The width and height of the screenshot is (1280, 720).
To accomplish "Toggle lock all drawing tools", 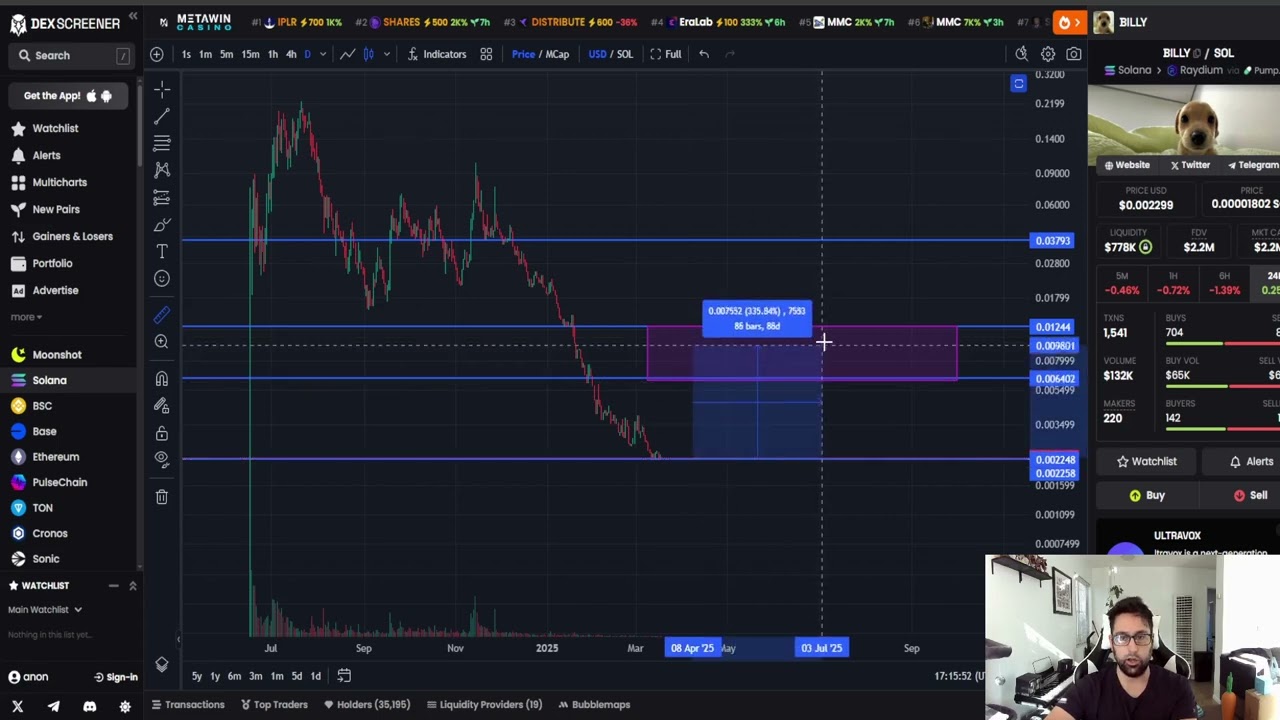I will (x=162, y=433).
